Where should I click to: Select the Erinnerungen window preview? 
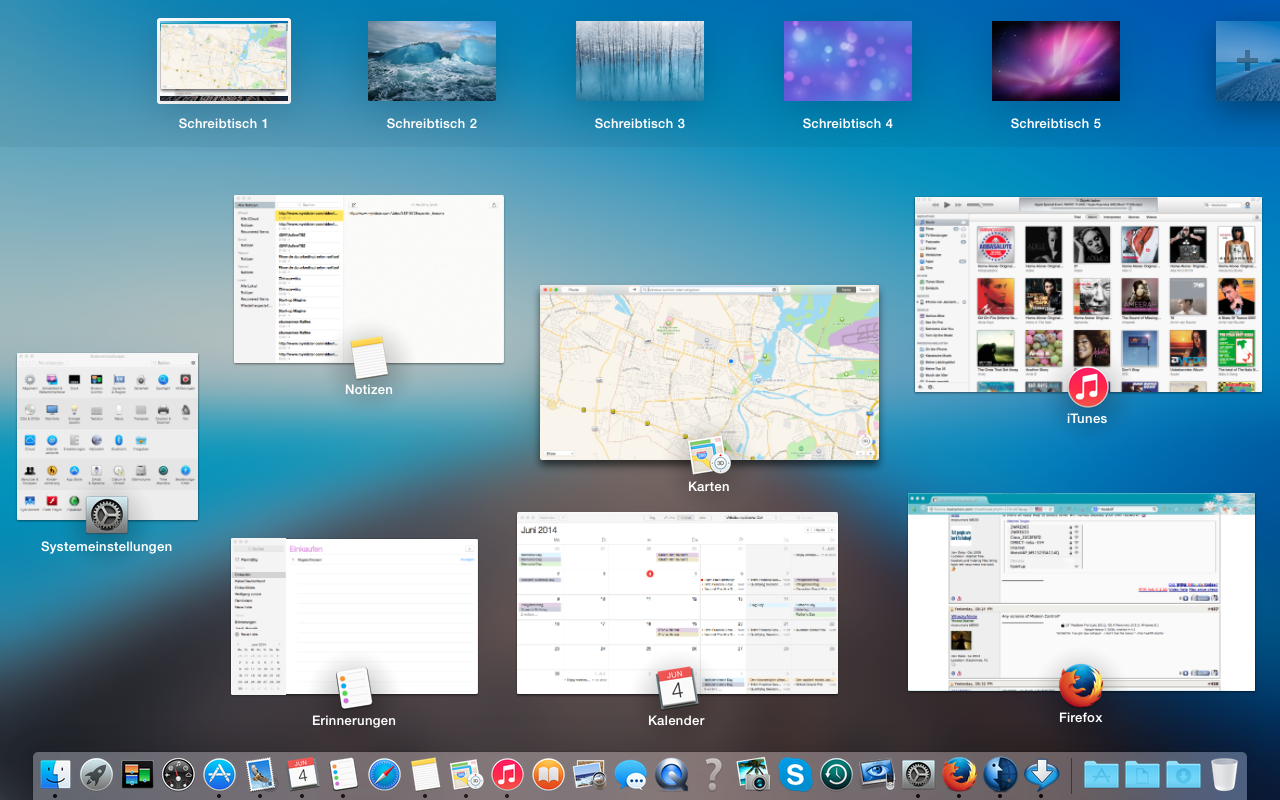pyautogui.click(x=354, y=616)
